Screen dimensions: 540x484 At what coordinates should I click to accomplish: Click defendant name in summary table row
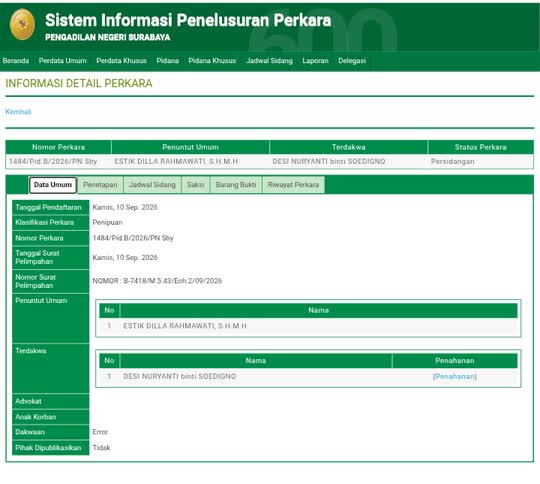329,162
